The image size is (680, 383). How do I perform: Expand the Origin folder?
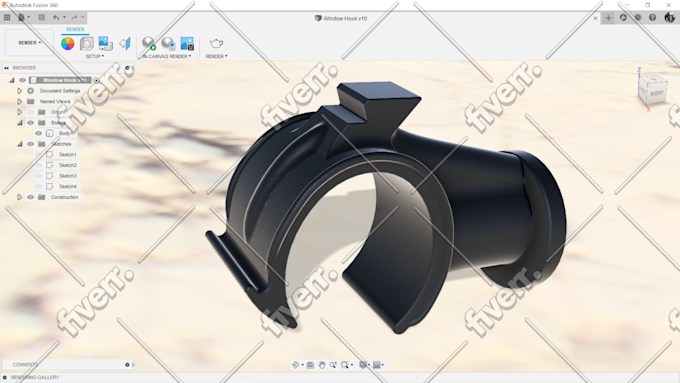point(20,112)
